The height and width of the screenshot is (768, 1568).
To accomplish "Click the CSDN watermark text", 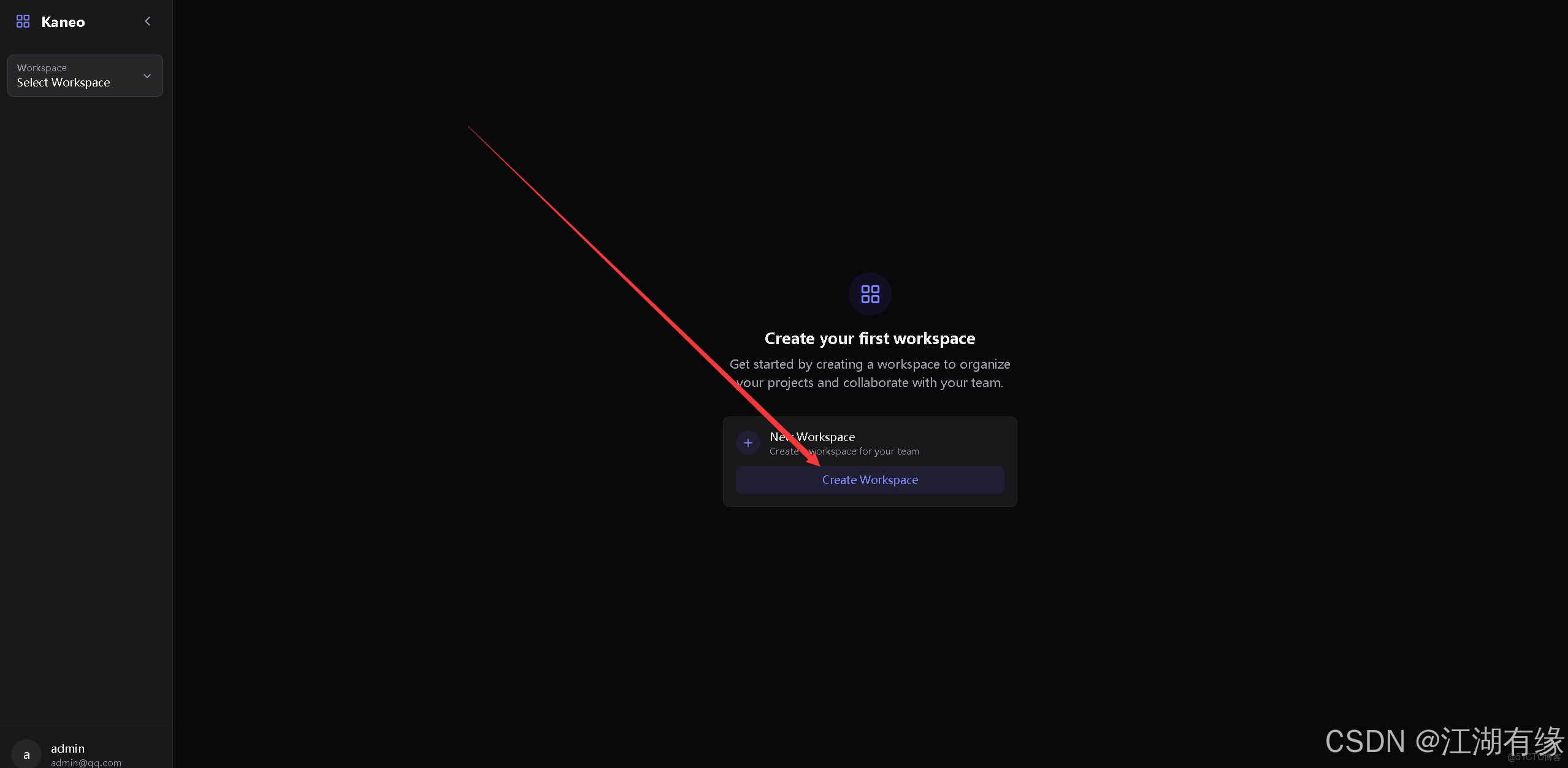I will (1444, 741).
